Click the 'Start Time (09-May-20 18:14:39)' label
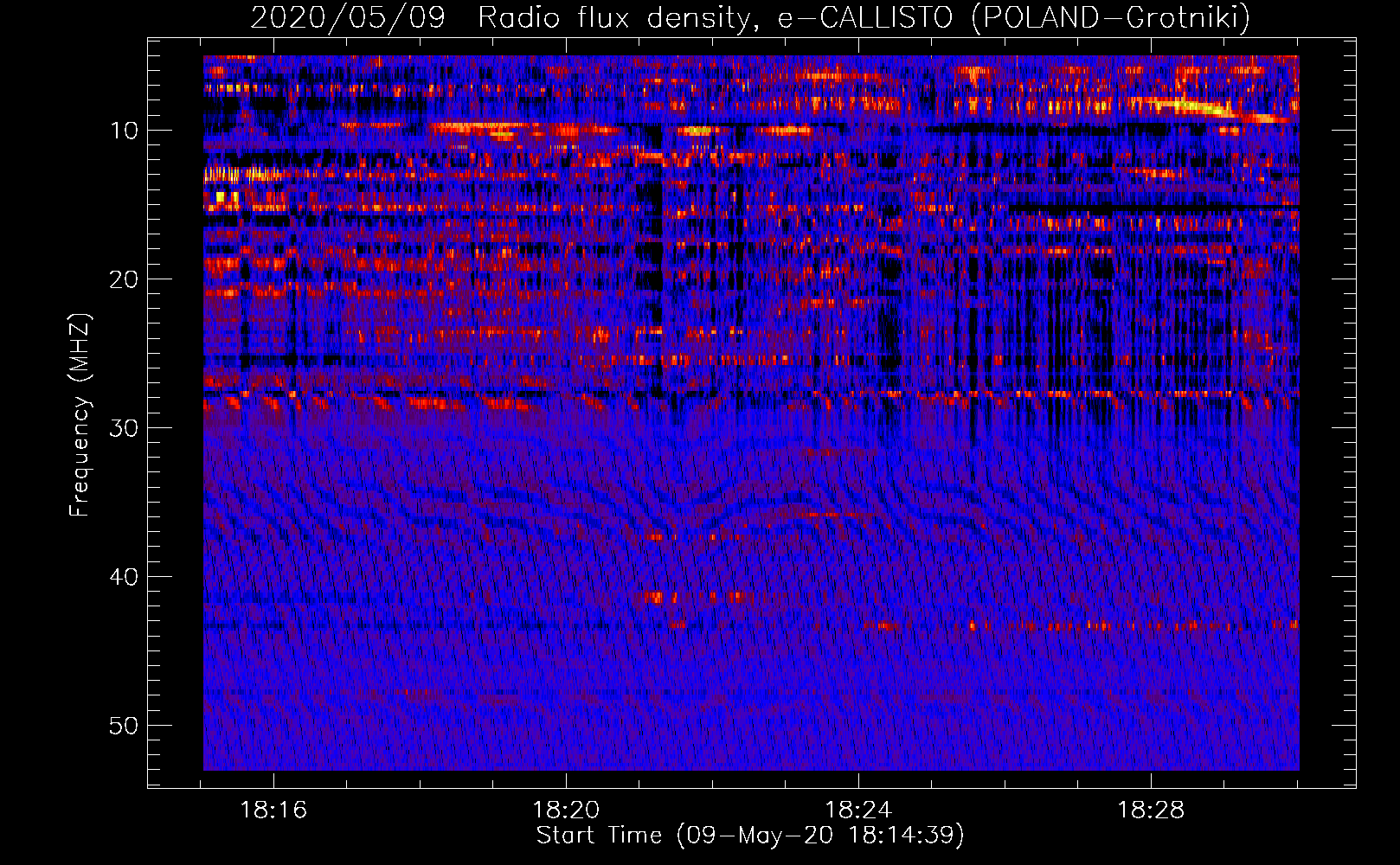 [750, 836]
